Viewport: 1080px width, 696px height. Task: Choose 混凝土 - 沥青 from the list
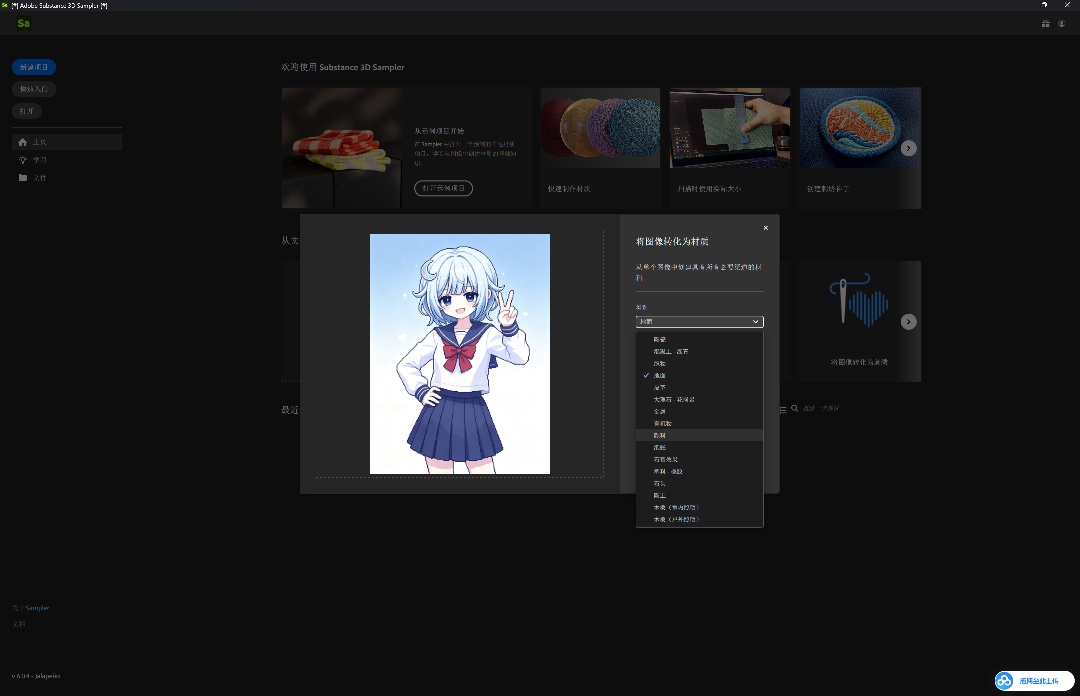699,351
